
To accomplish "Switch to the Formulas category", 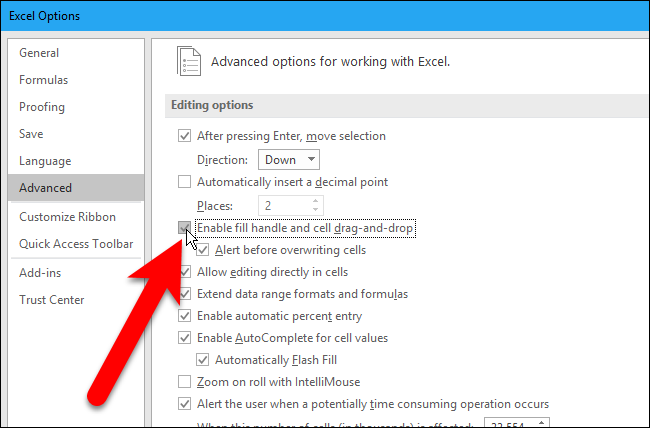I will [x=43, y=80].
